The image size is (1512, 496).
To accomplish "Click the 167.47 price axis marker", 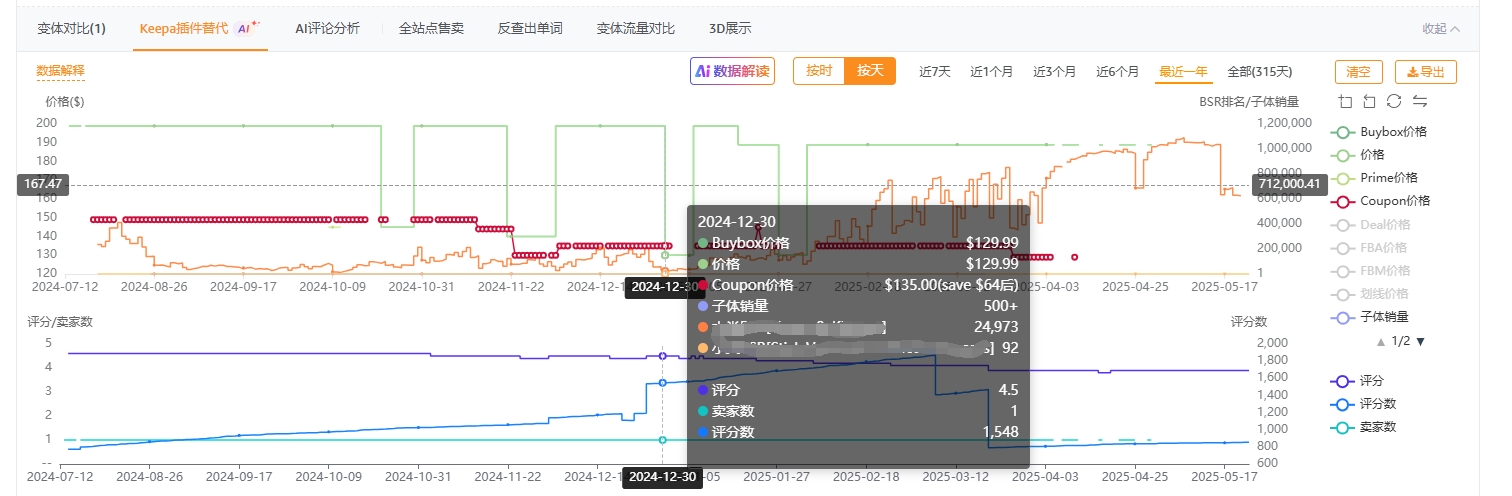I will tap(41, 184).
